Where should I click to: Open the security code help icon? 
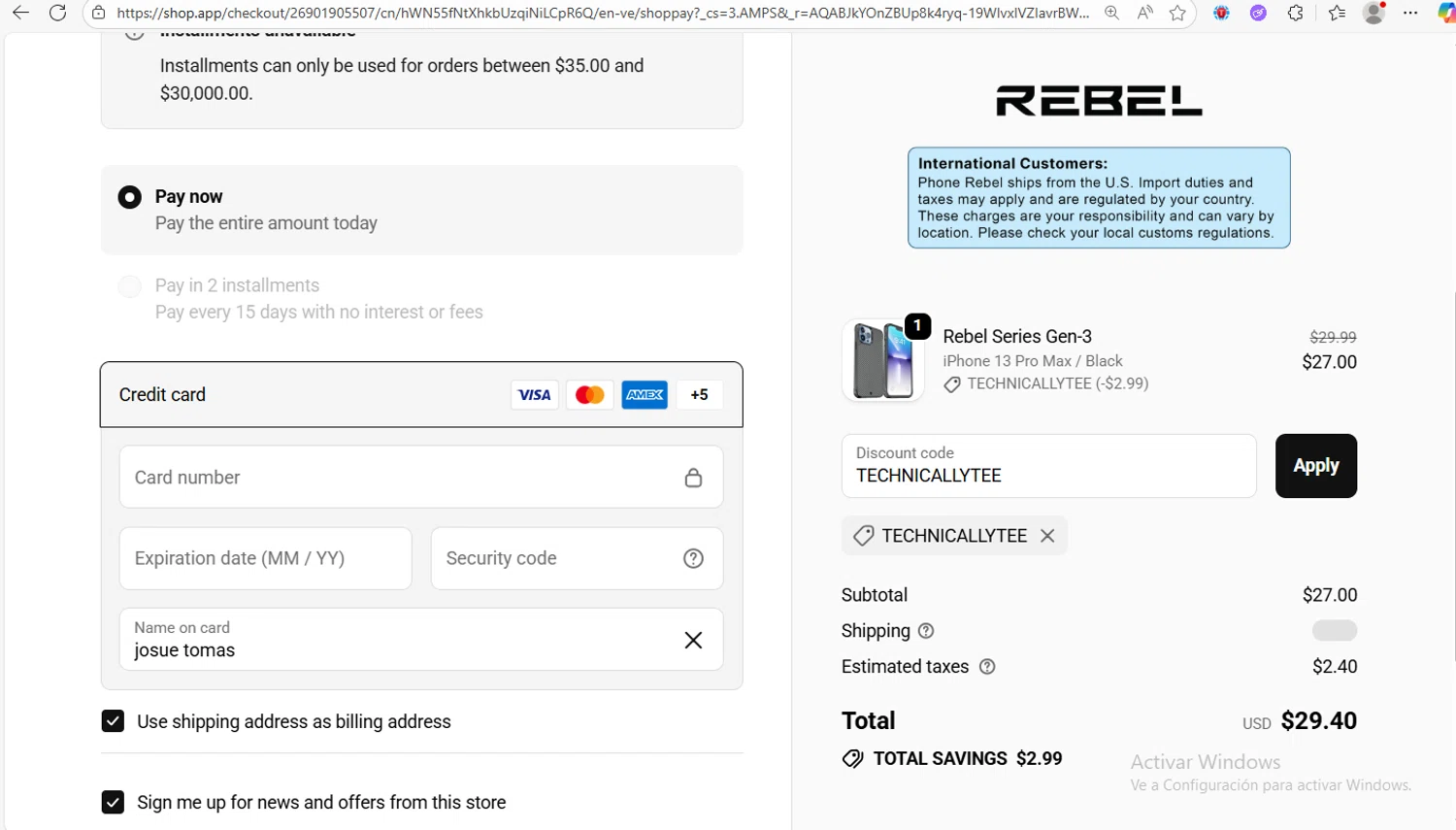tap(693, 558)
